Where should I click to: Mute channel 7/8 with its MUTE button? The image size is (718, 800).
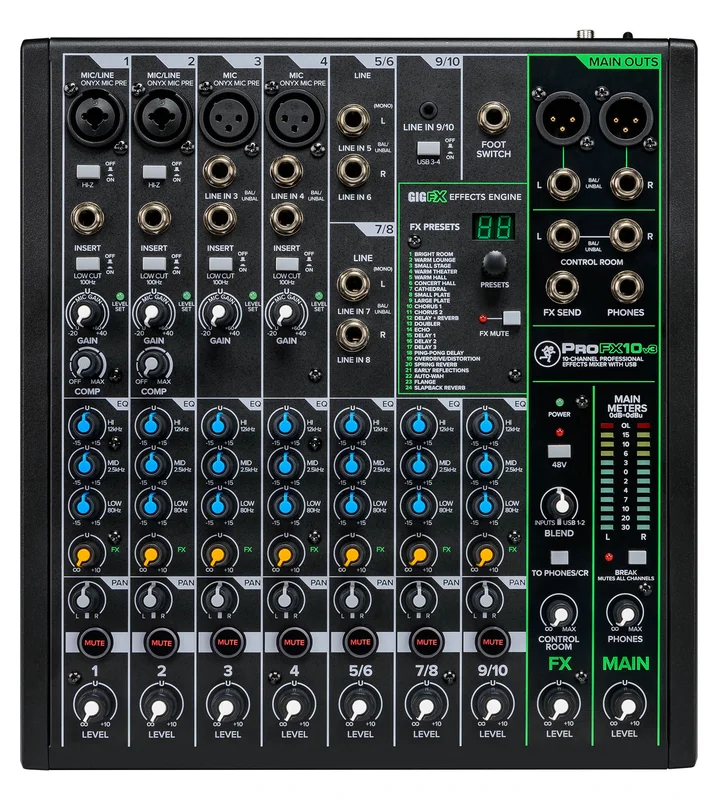tap(427, 642)
